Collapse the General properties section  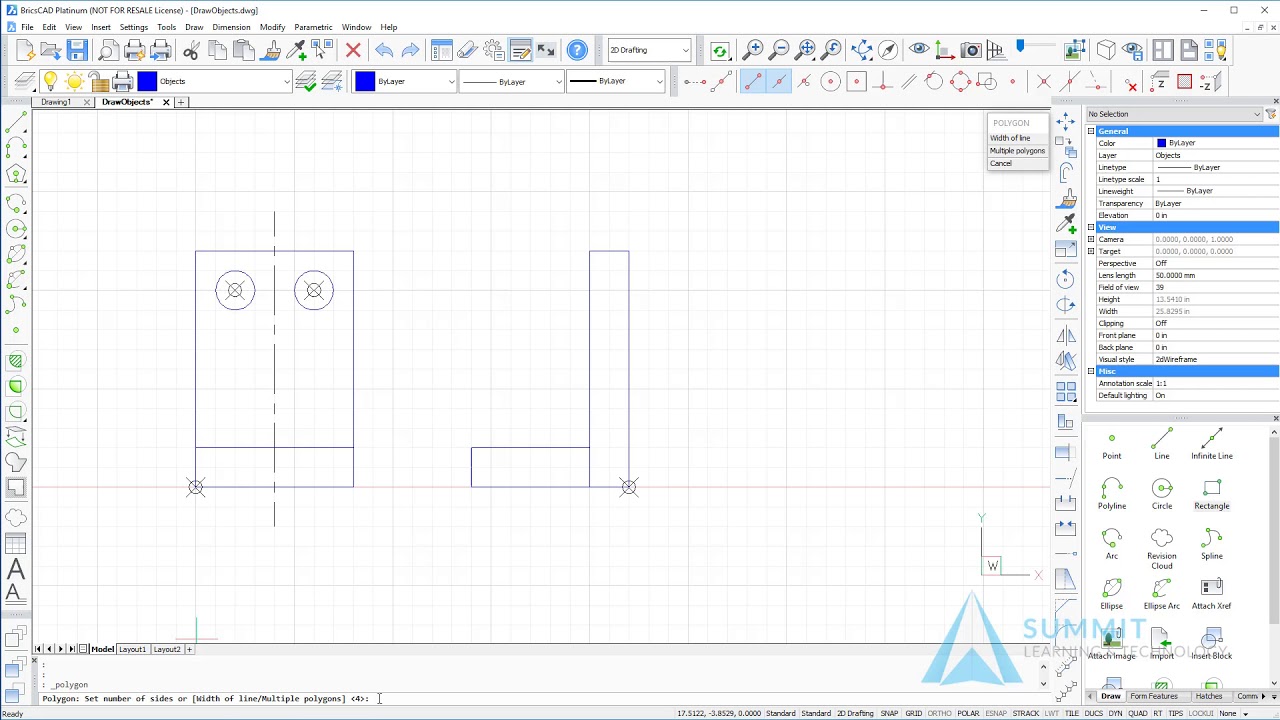(1091, 131)
